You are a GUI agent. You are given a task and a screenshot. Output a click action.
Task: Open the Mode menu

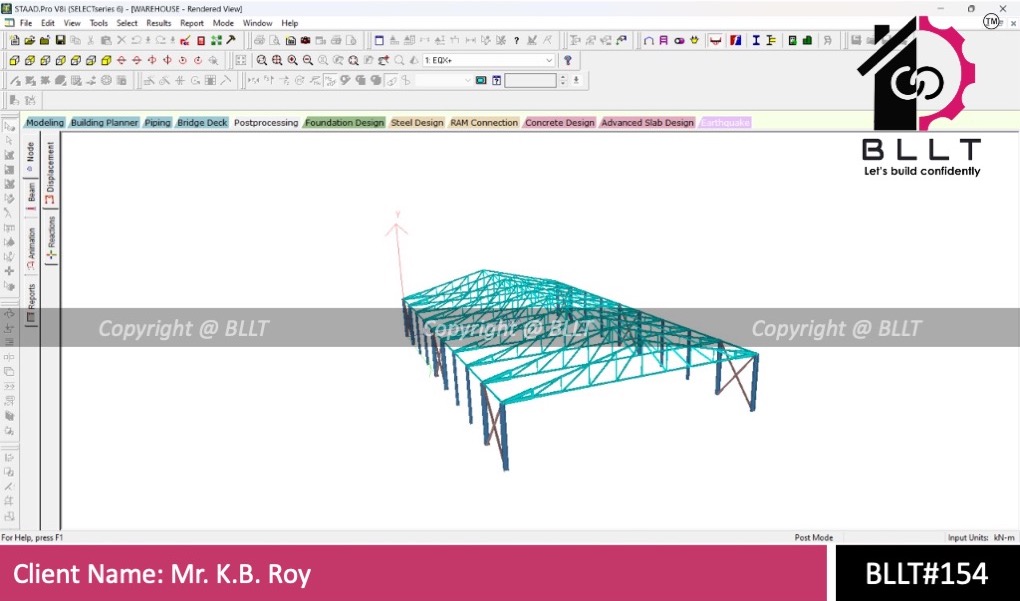click(223, 23)
